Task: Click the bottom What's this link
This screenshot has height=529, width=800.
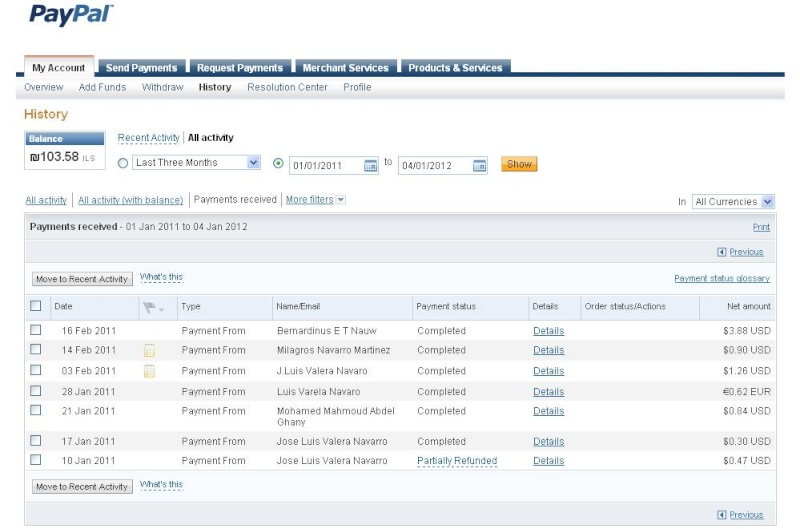Action: coord(161,484)
